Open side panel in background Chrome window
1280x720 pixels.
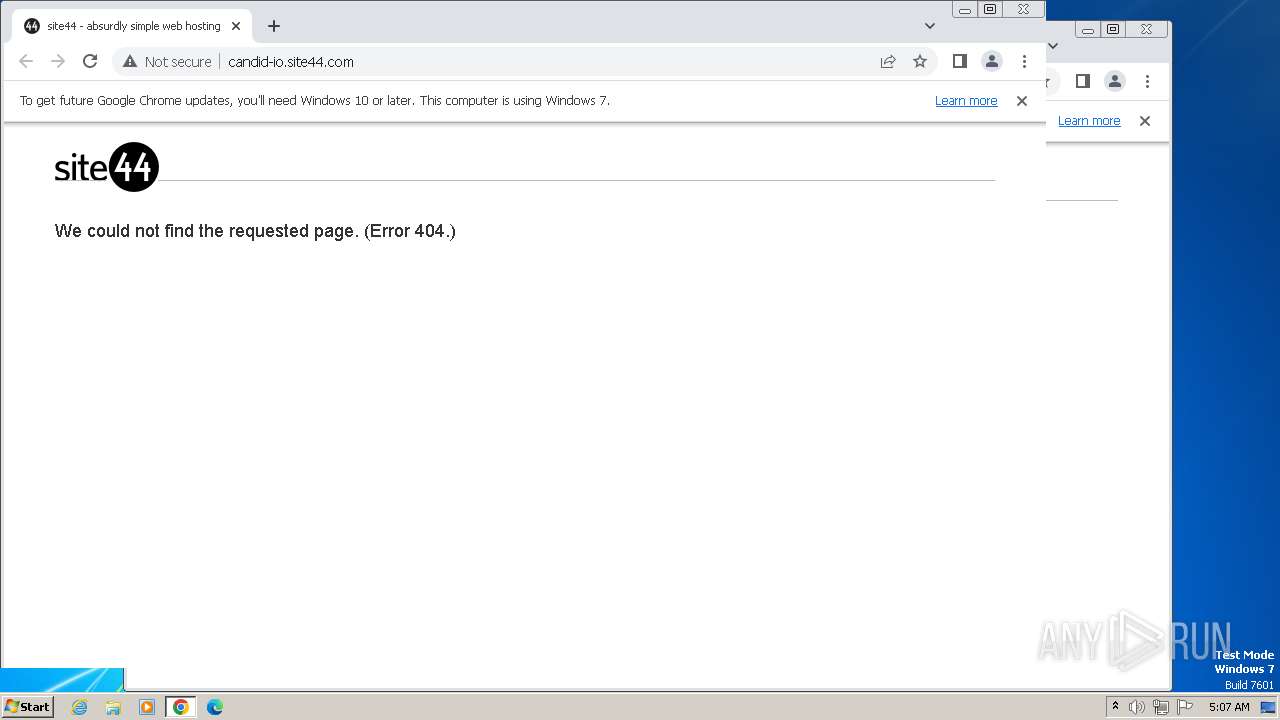tap(1083, 81)
